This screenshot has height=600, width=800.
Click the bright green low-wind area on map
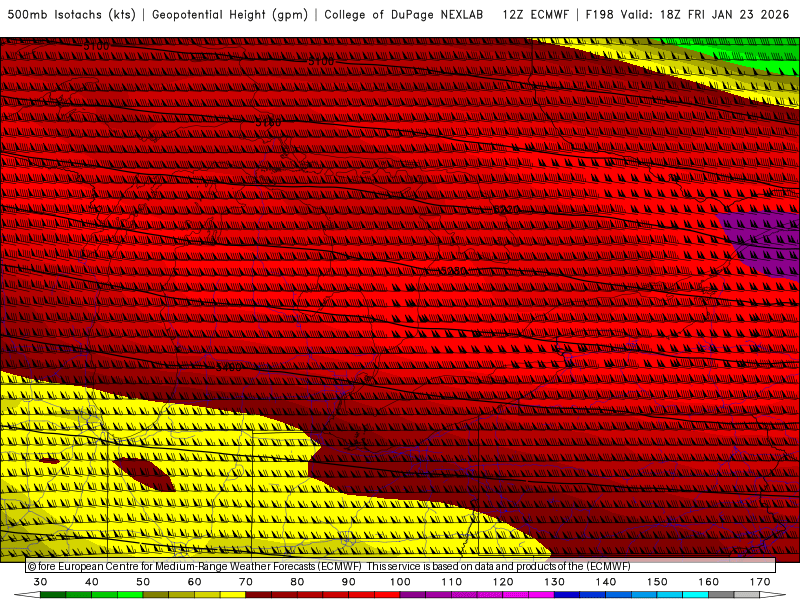[735, 56]
